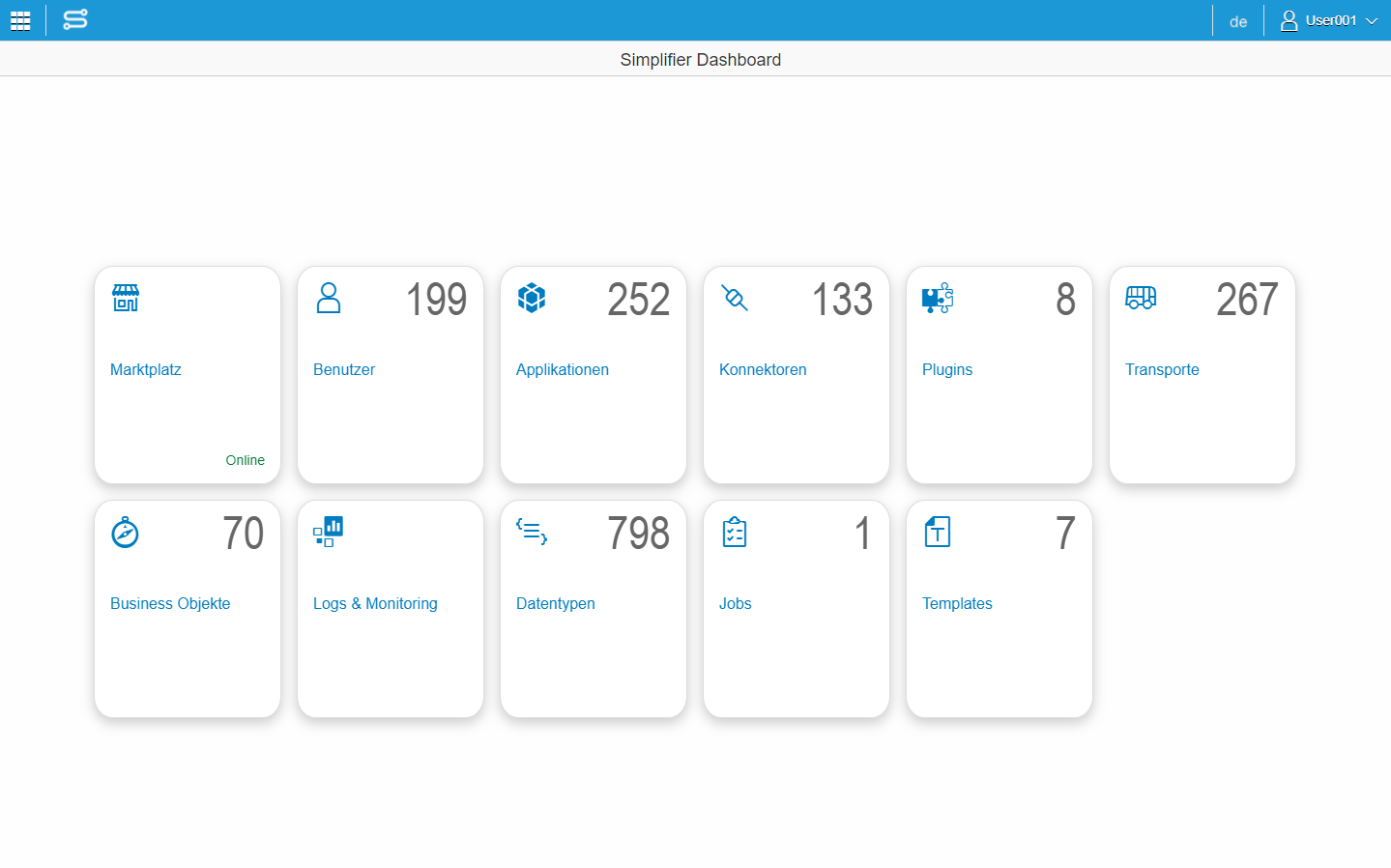The width and height of the screenshot is (1391, 868).
Task: Click the Konnektoren plug icon
Action: pyautogui.click(x=735, y=298)
